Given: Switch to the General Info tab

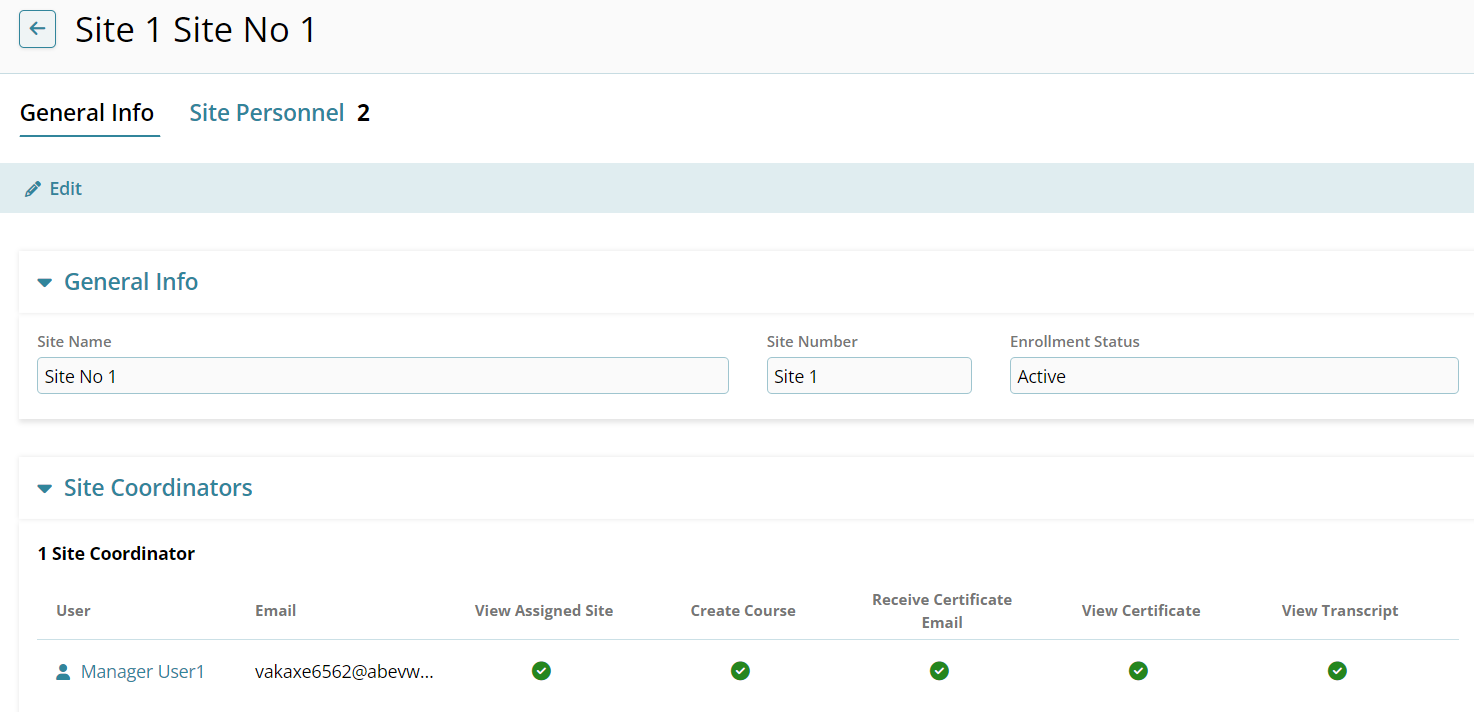Looking at the screenshot, I should [87, 113].
